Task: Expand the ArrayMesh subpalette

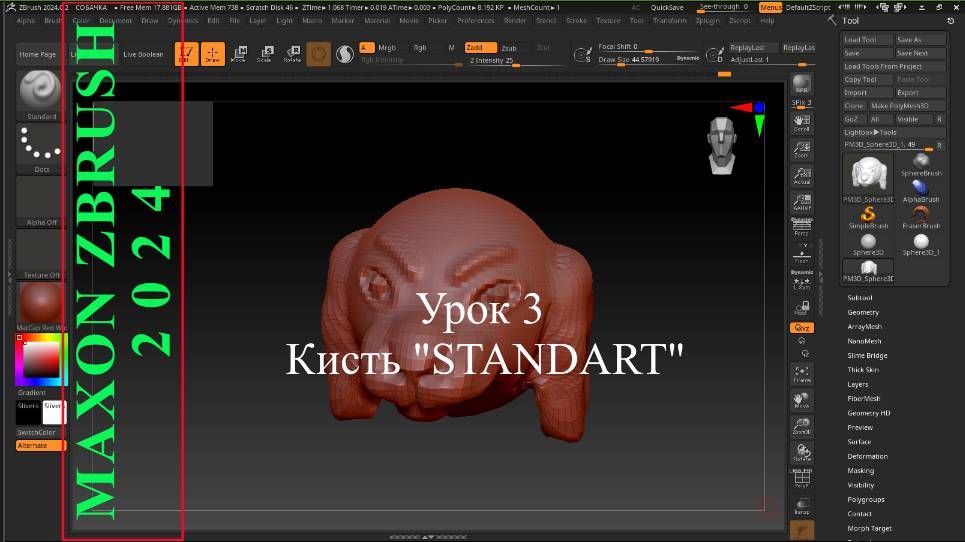Action: pyautogui.click(x=865, y=327)
